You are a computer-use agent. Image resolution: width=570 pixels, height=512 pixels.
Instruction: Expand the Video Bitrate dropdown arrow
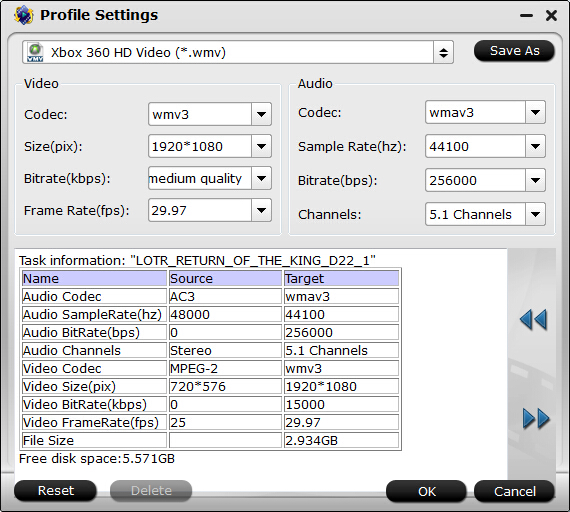pyautogui.click(x=261, y=178)
